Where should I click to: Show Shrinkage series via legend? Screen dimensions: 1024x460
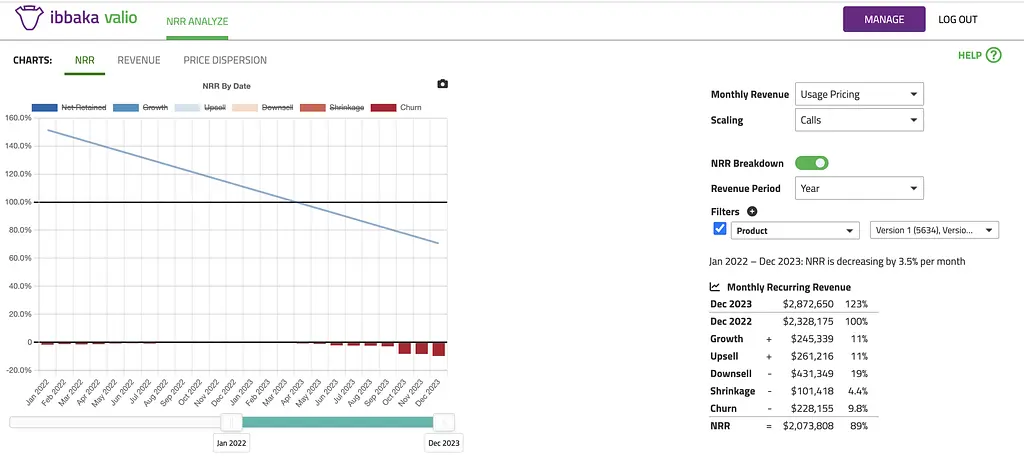[x=314, y=107]
